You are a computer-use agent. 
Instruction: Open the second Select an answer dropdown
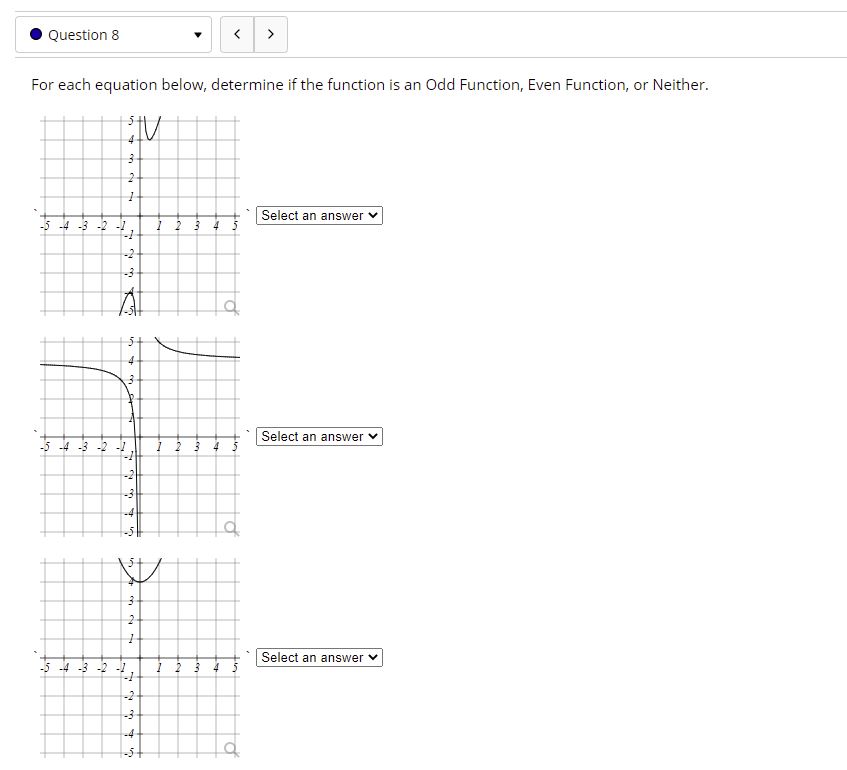(x=319, y=436)
